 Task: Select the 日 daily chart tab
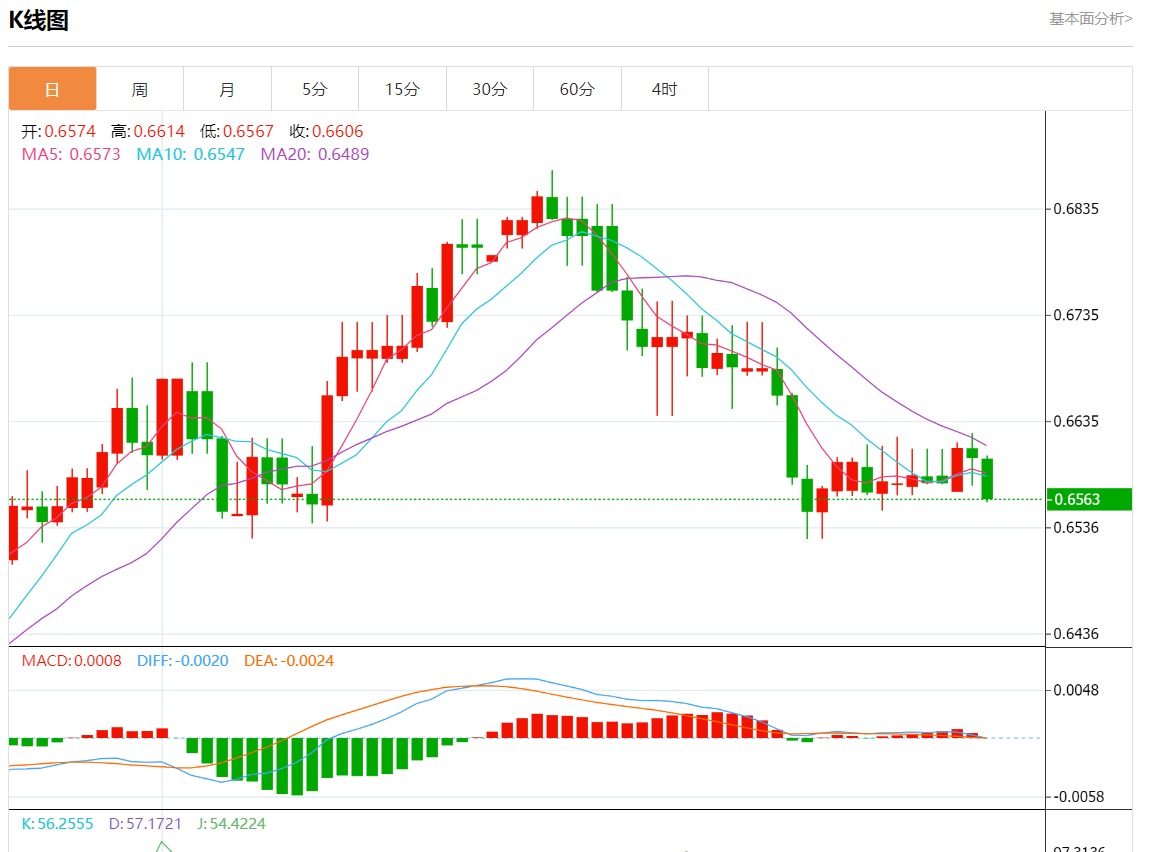pos(53,89)
